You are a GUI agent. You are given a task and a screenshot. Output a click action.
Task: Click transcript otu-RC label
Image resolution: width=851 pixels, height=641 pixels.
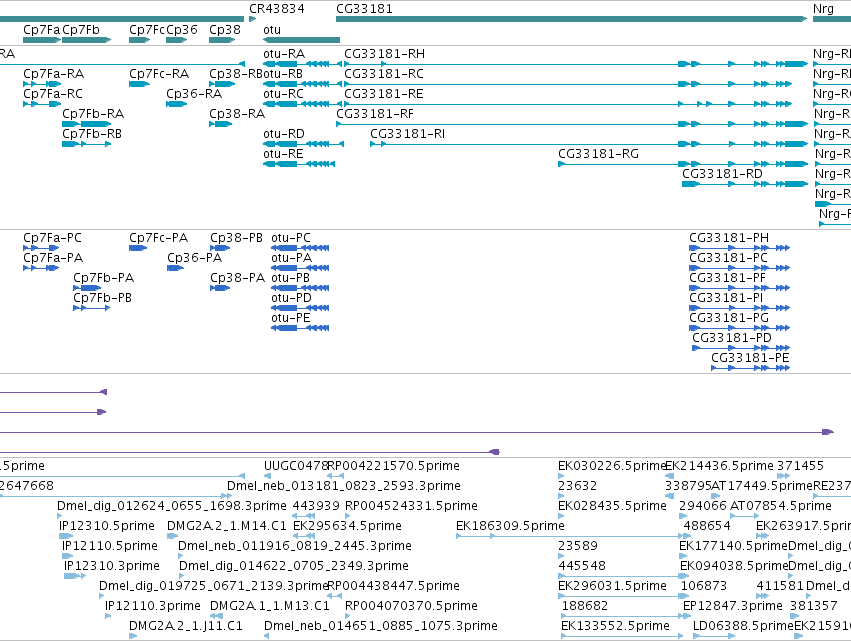tap(283, 94)
